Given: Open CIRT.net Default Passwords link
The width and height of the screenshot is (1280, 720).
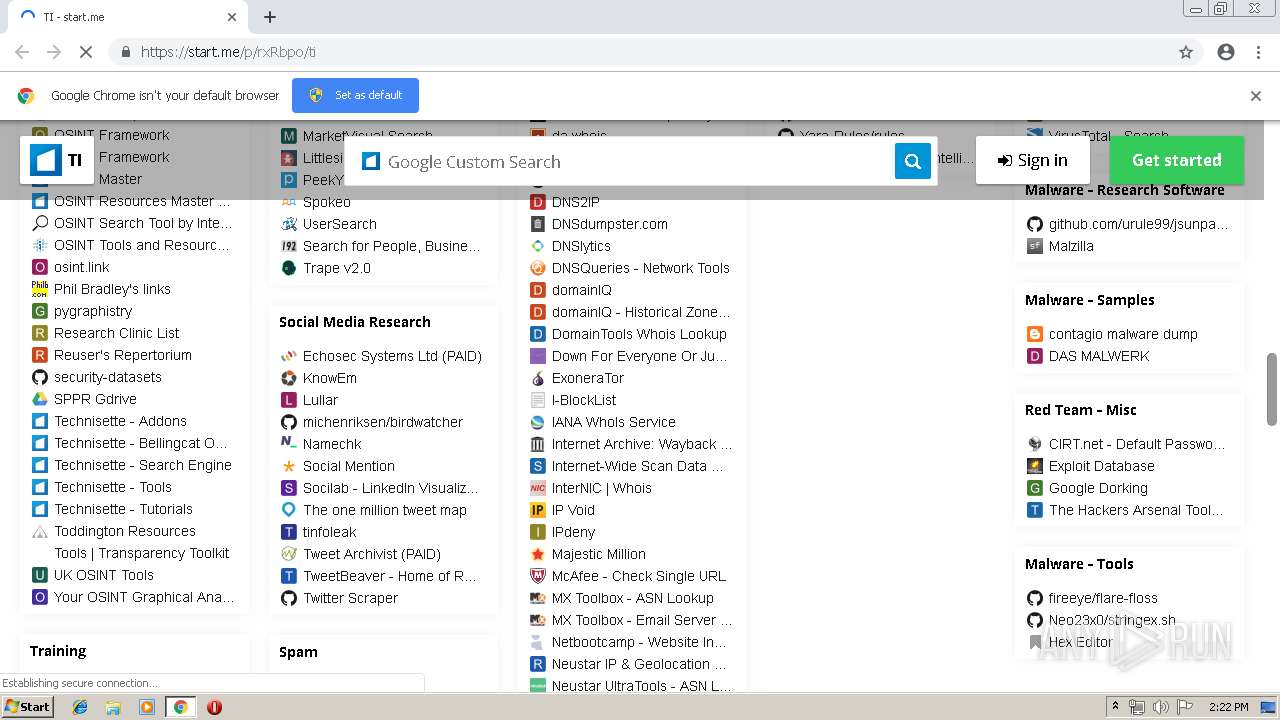Looking at the screenshot, I should [1136, 444].
